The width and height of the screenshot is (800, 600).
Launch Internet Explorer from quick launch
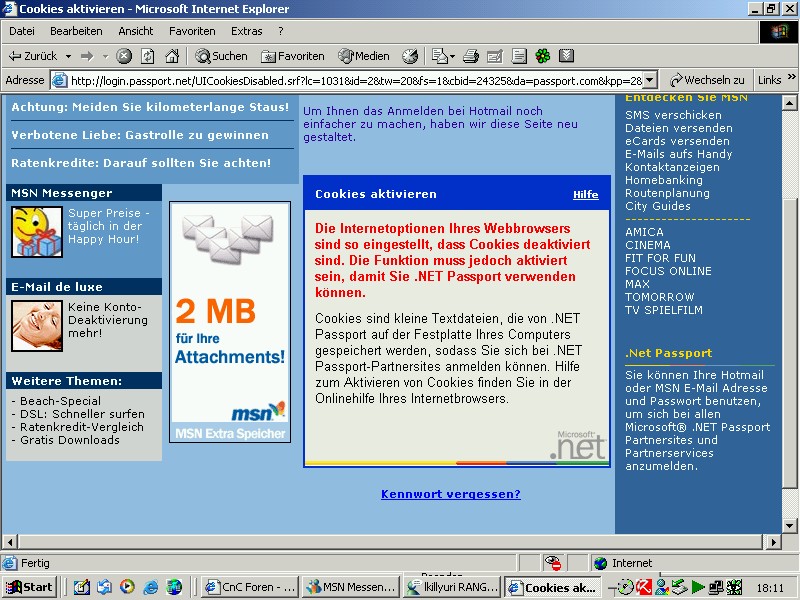pyautogui.click(x=151, y=587)
